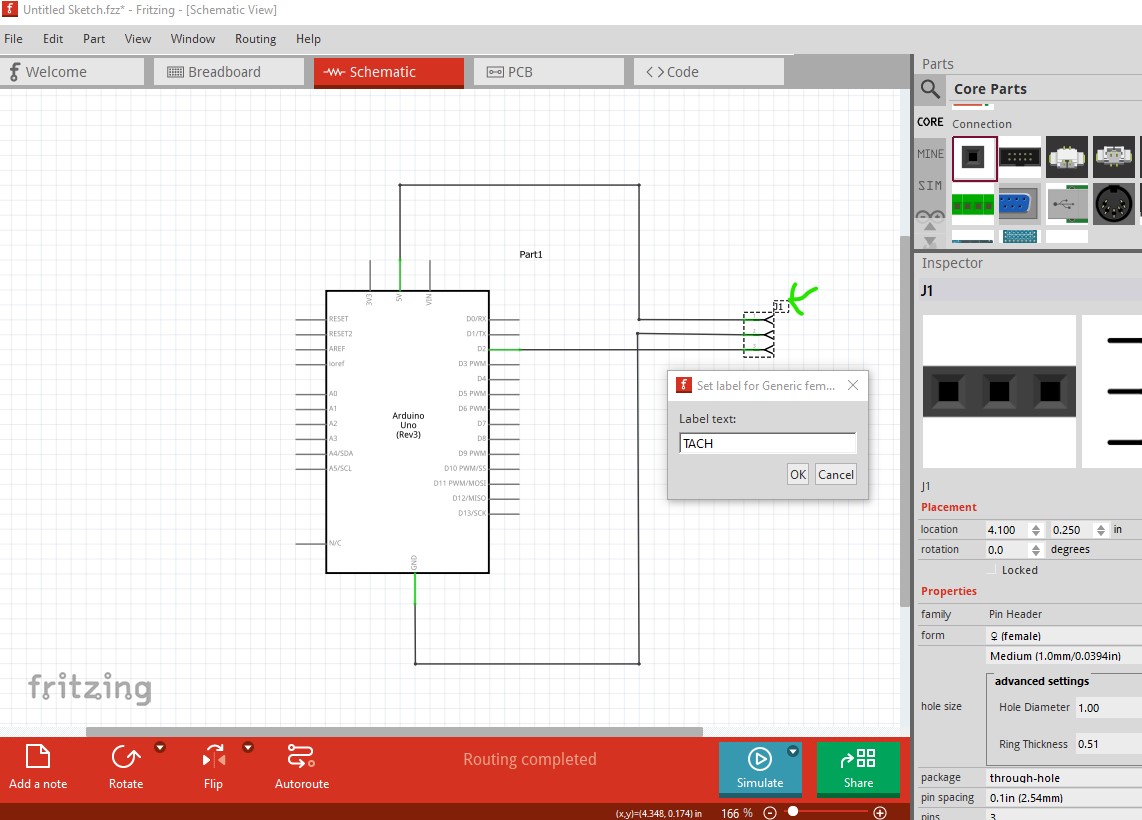This screenshot has height=820, width=1142.
Task: Confirm label with OK button
Action: (798, 475)
